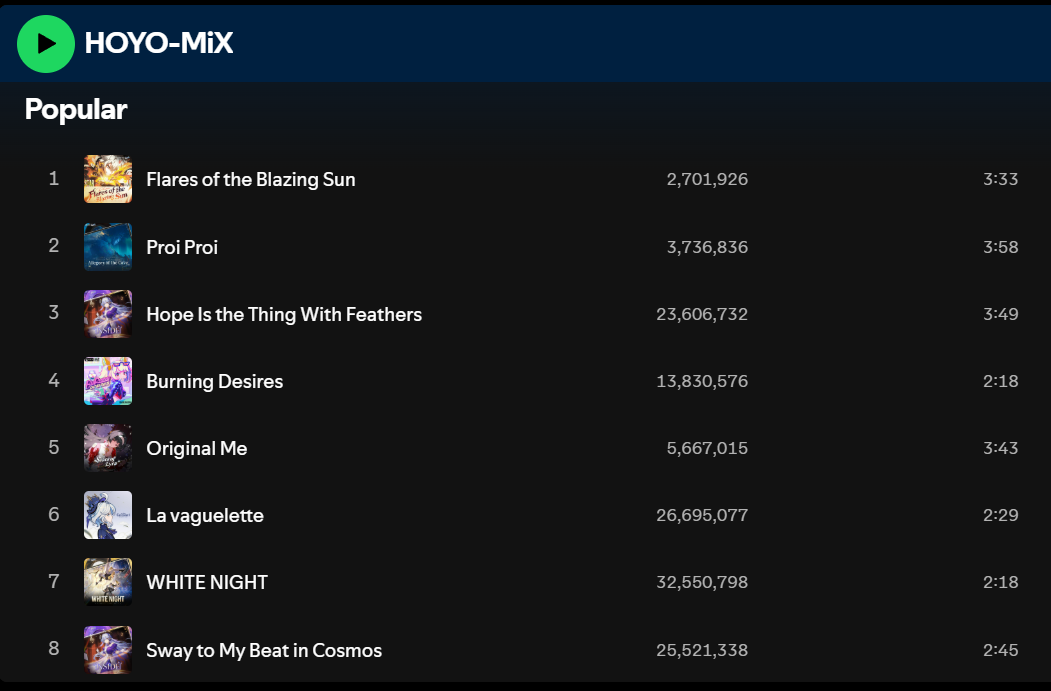Select the Original Me track name
The image size is (1051, 691).
point(196,448)
